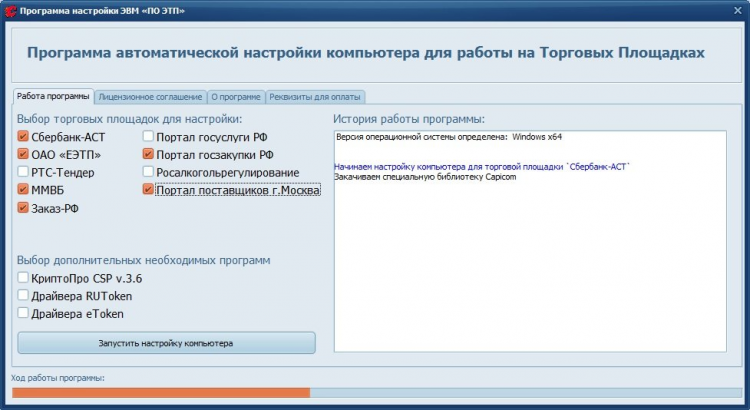This screenshot has width=750, height=410.
Task: Select the log line about Windows x64
Action: coord(449,137)
